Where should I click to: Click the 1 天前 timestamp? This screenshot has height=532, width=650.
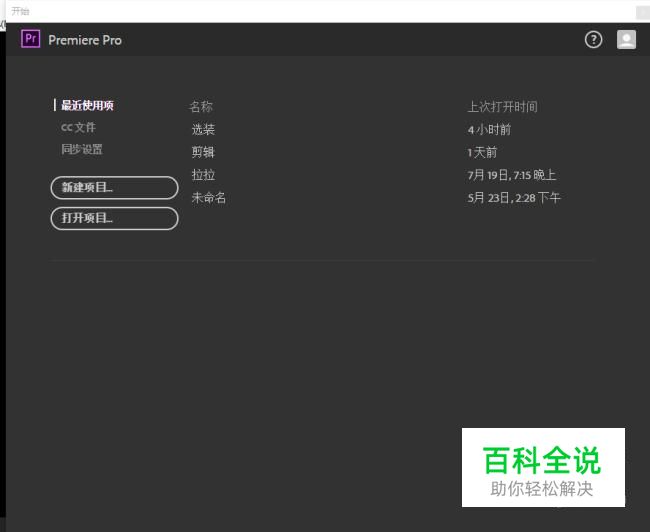click(x=482, y=153)
